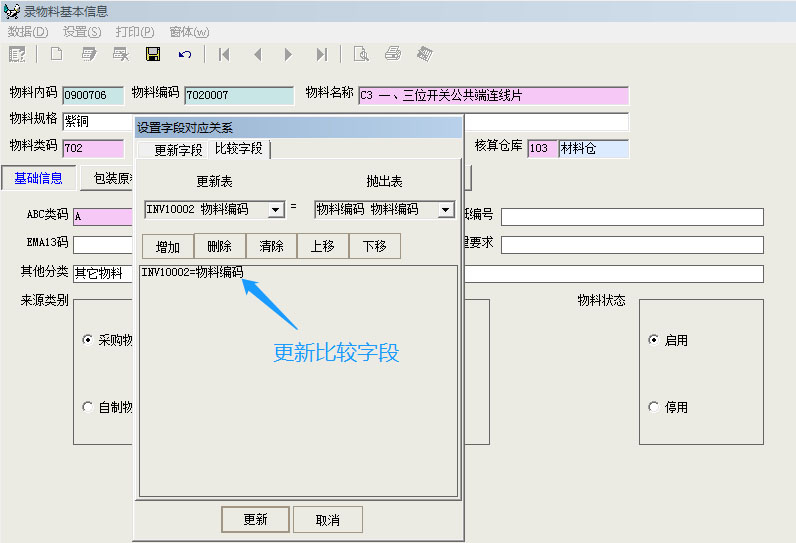Switch to the 更新字段 tab

coord(177,150)
